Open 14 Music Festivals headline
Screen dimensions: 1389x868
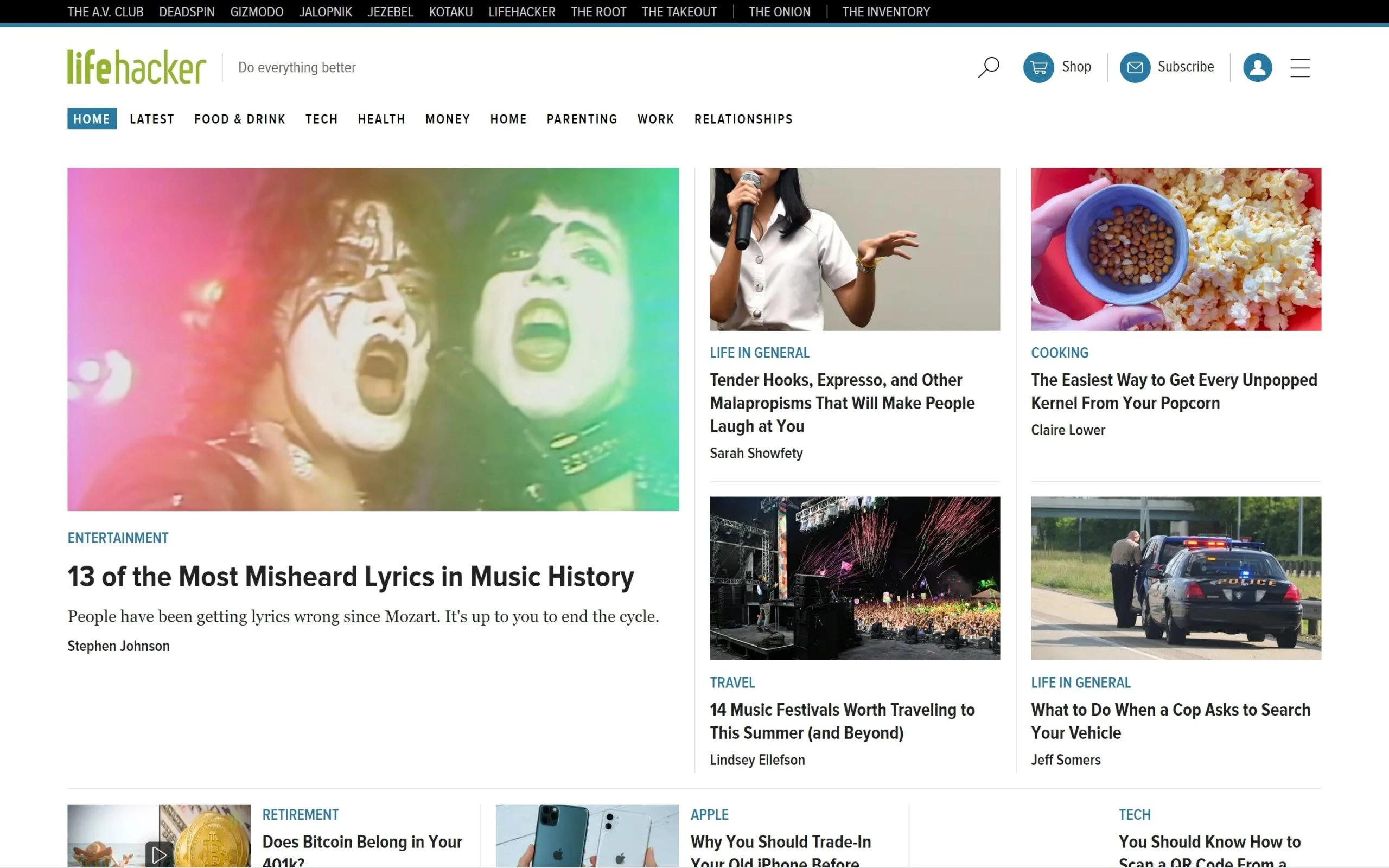tap(842, 721)
